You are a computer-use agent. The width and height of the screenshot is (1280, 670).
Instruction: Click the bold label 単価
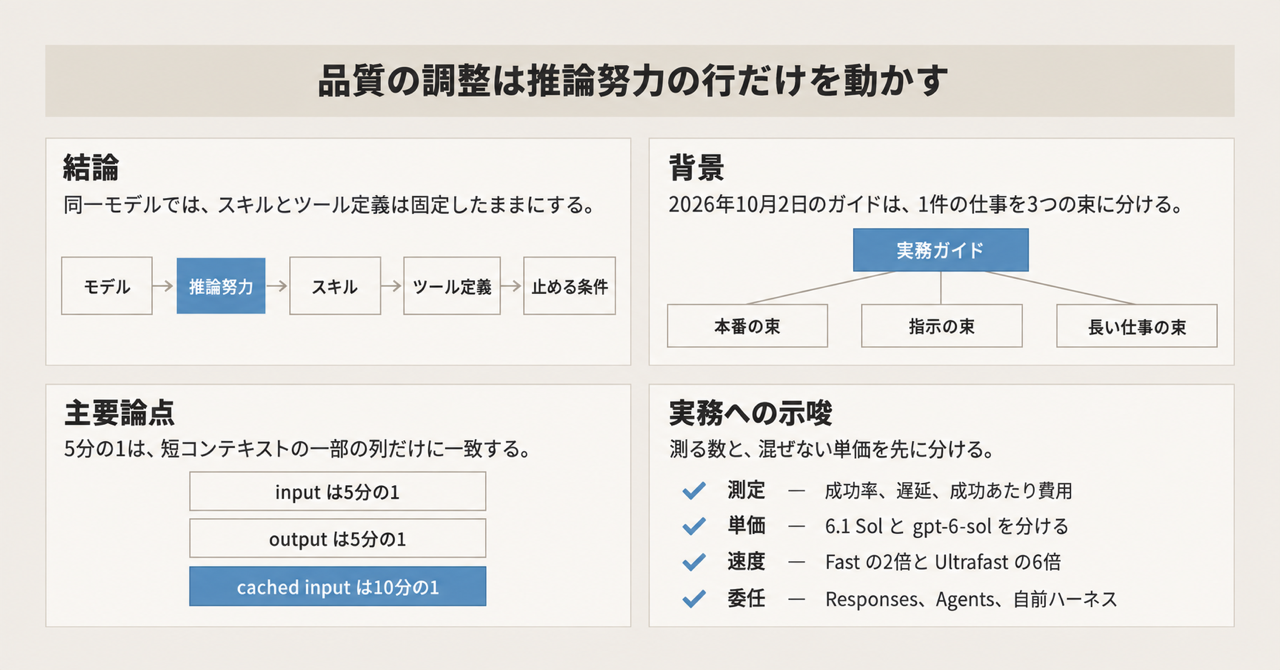pyautogui.click(x=746, y=526)
